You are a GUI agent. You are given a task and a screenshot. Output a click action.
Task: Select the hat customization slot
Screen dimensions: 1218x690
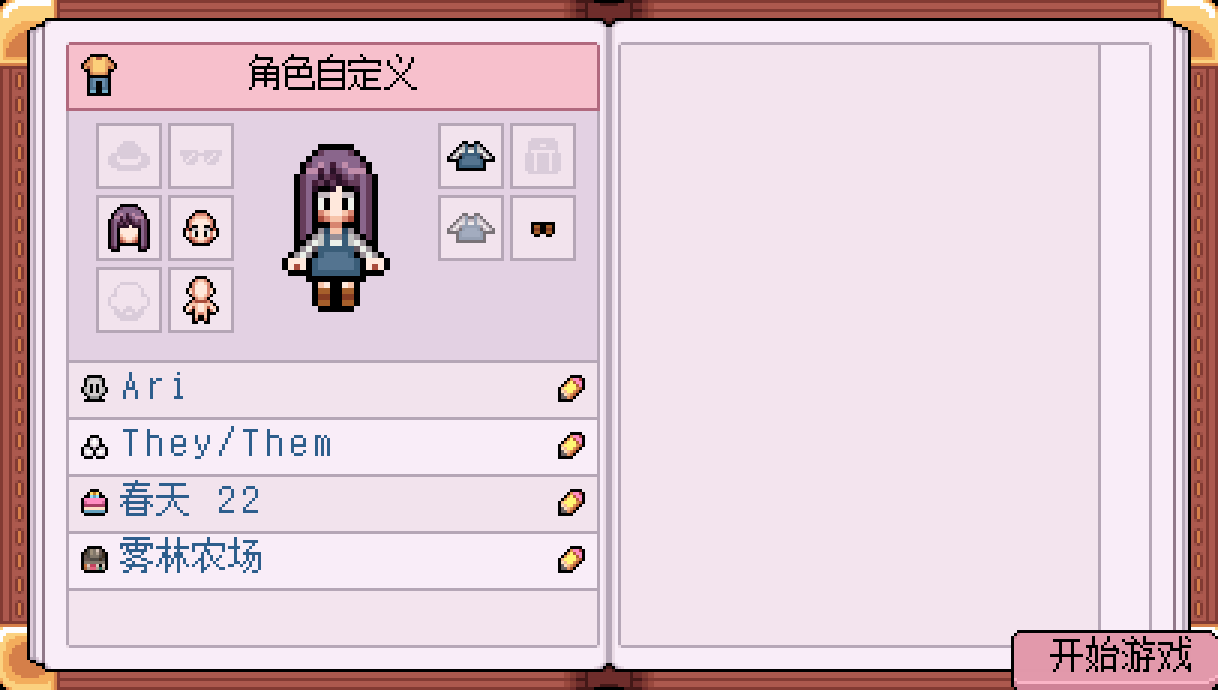[129, 156]
